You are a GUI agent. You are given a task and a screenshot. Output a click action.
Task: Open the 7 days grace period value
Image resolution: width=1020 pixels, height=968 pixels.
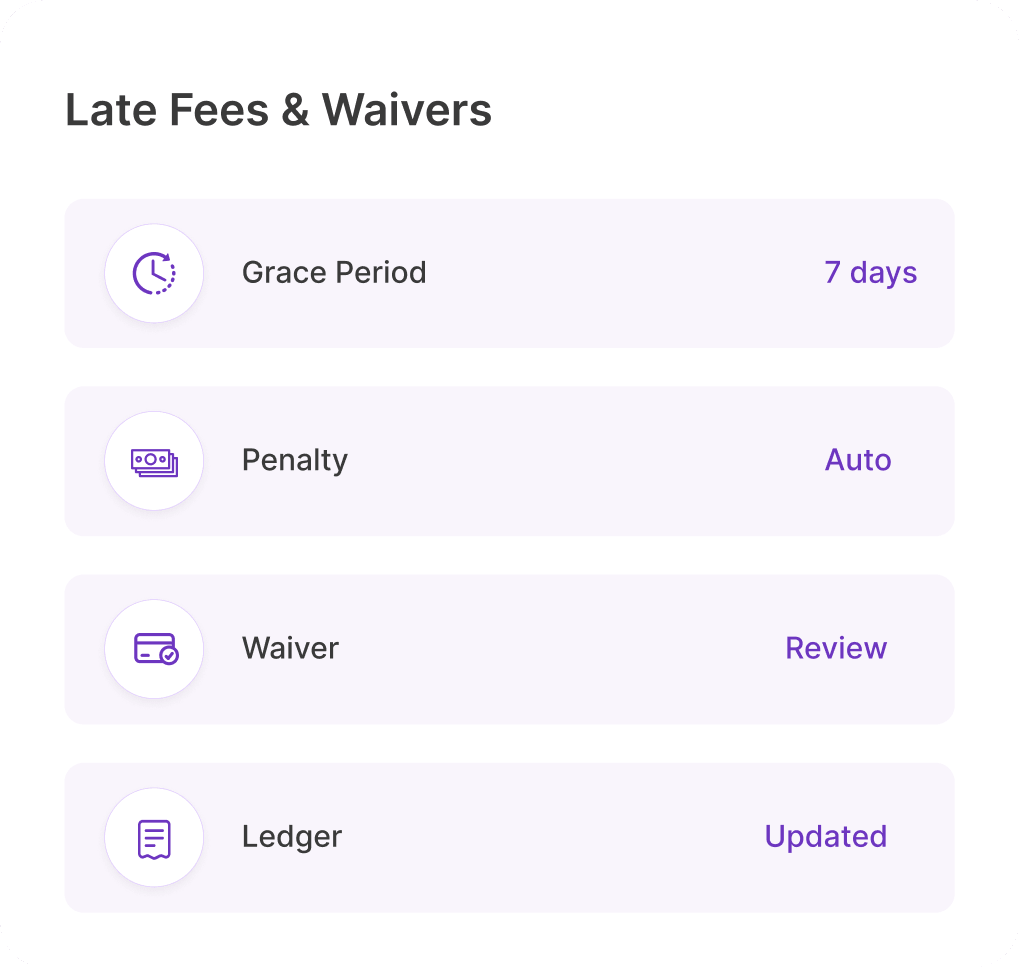(870, 273)
